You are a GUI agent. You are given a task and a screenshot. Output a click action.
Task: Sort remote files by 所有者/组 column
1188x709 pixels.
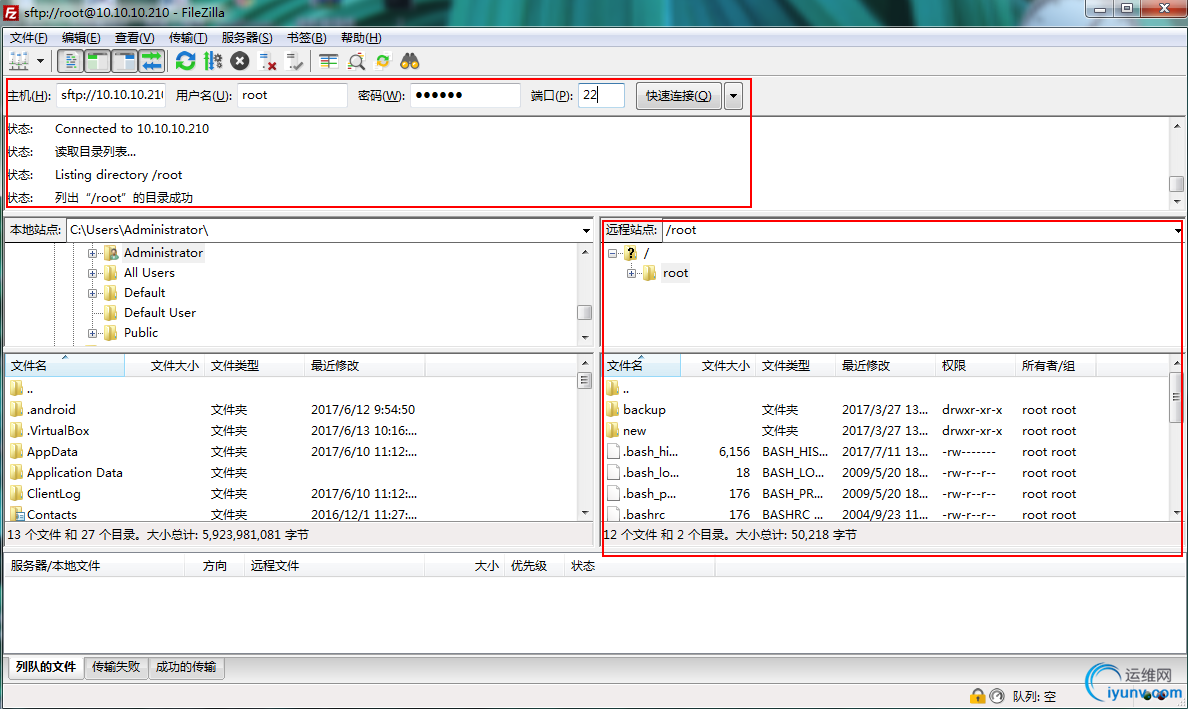point(1055,366)
